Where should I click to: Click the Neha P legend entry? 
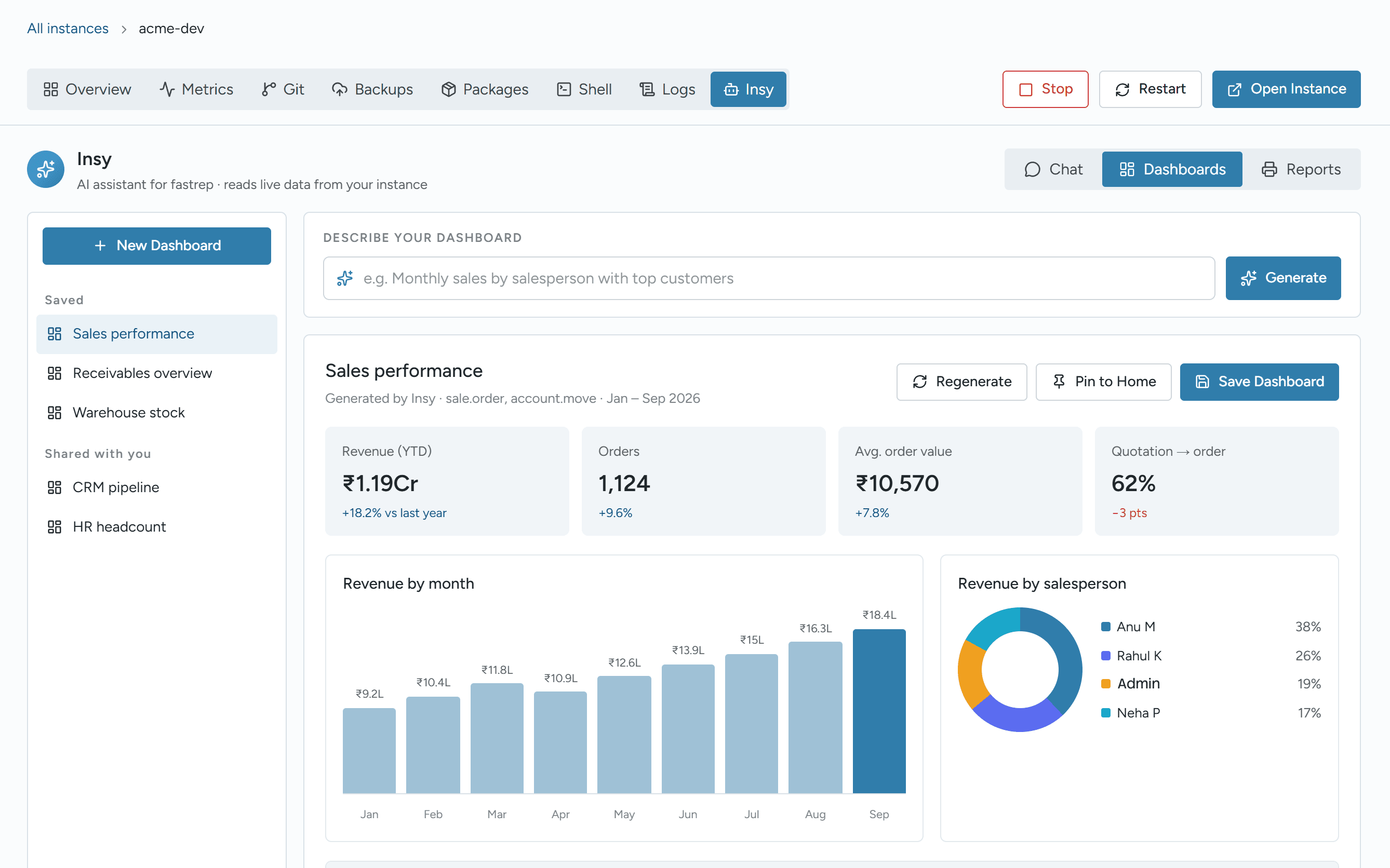1211,713
